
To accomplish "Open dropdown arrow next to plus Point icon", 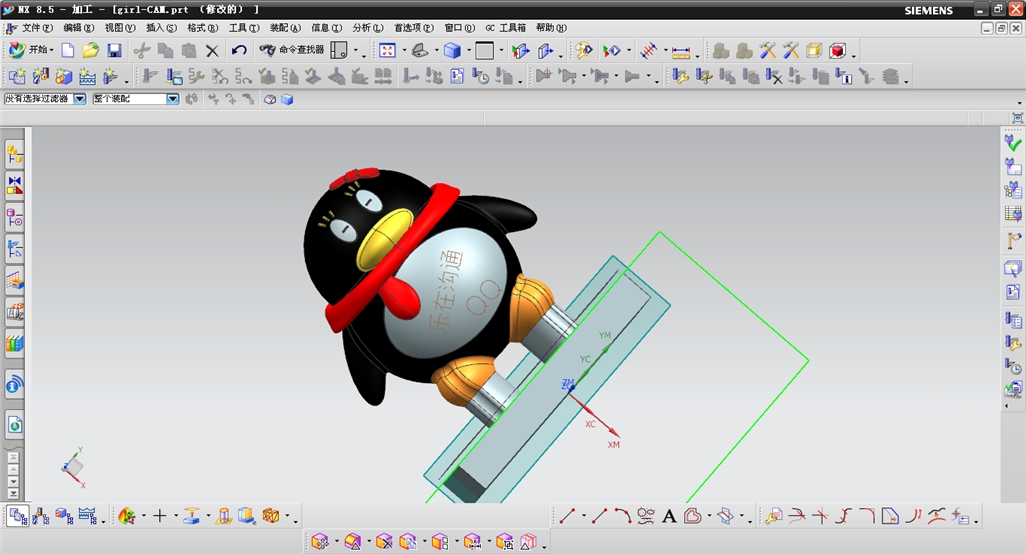I will point(175,517).
